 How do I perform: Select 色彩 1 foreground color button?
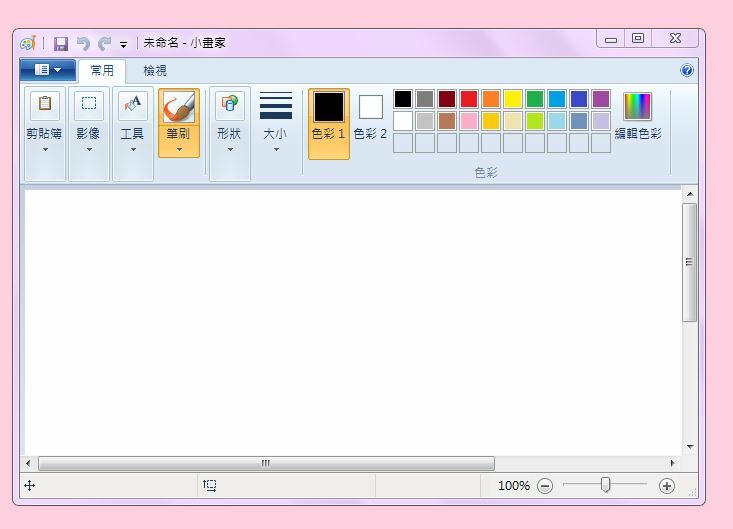tap(329, 124)
